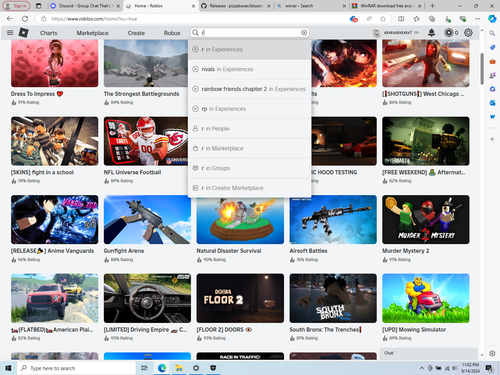
Task: Open Murder Mystery 2 game title
Action: [406, 251]
